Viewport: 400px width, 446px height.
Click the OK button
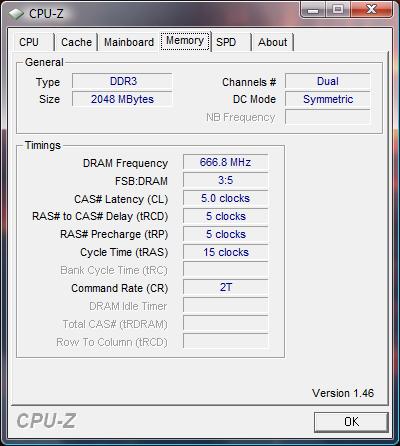[351, 422]
